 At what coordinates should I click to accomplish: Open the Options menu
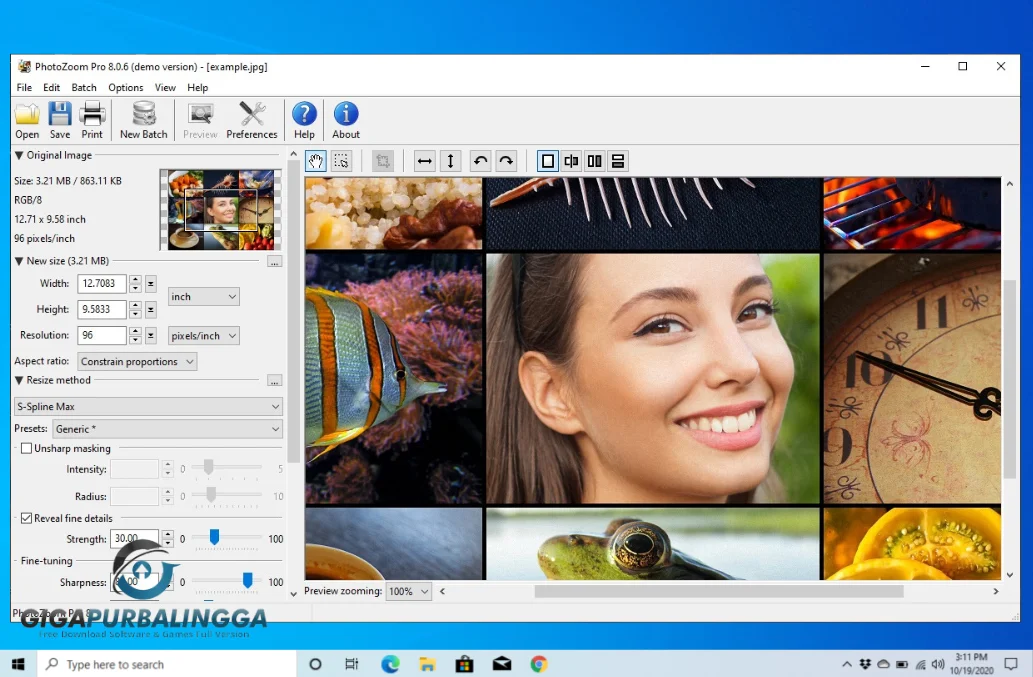(x=126, y=88)
